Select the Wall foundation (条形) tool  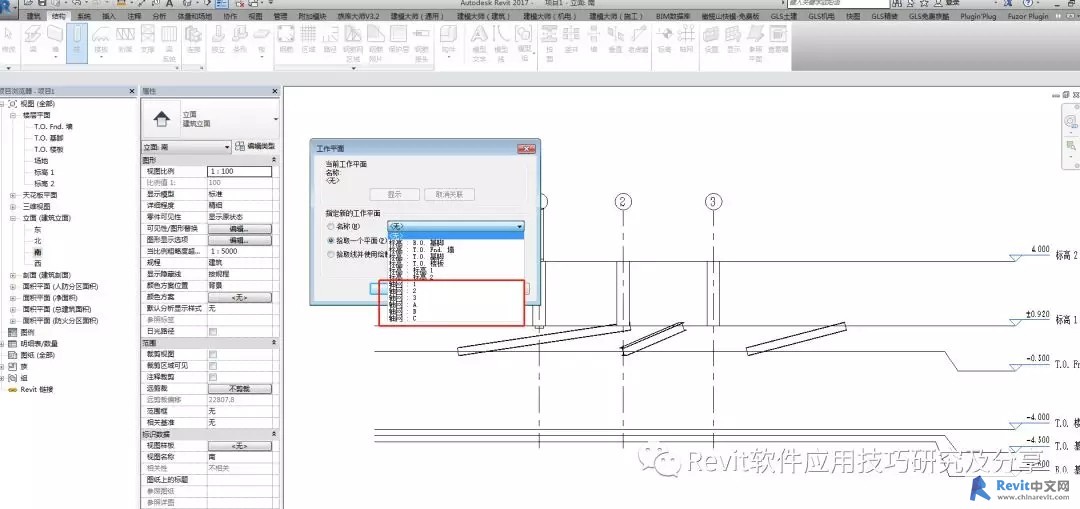click(240, 39)
